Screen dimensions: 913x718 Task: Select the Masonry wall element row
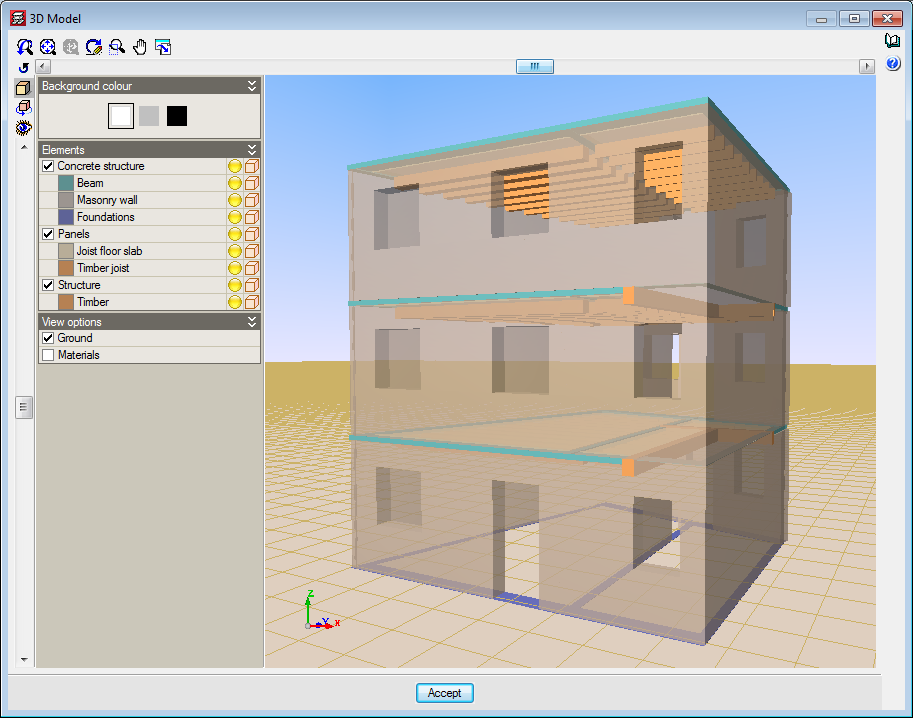pyautogui.click(x=107, y=201)
